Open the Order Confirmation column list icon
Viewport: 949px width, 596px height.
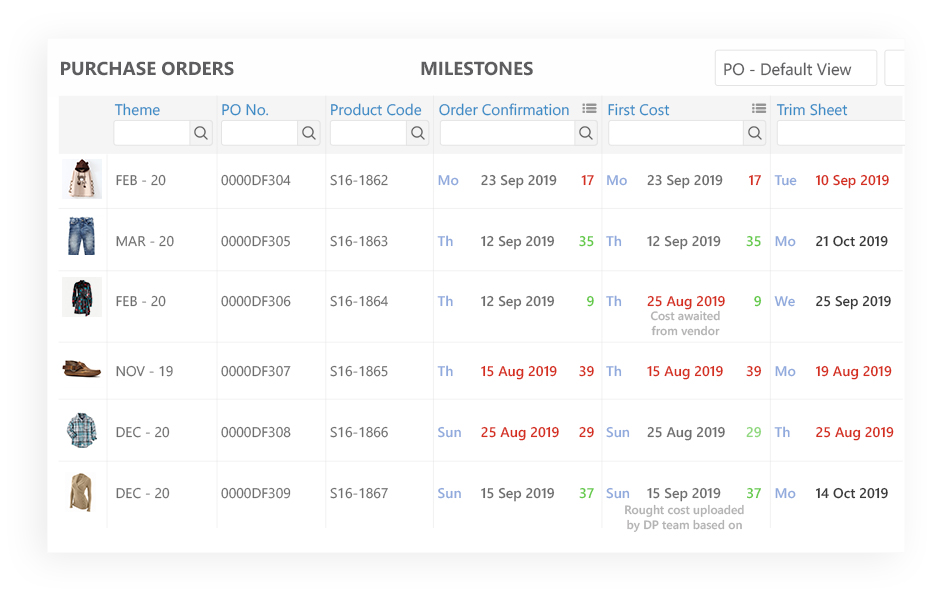[x=589, y=108]
